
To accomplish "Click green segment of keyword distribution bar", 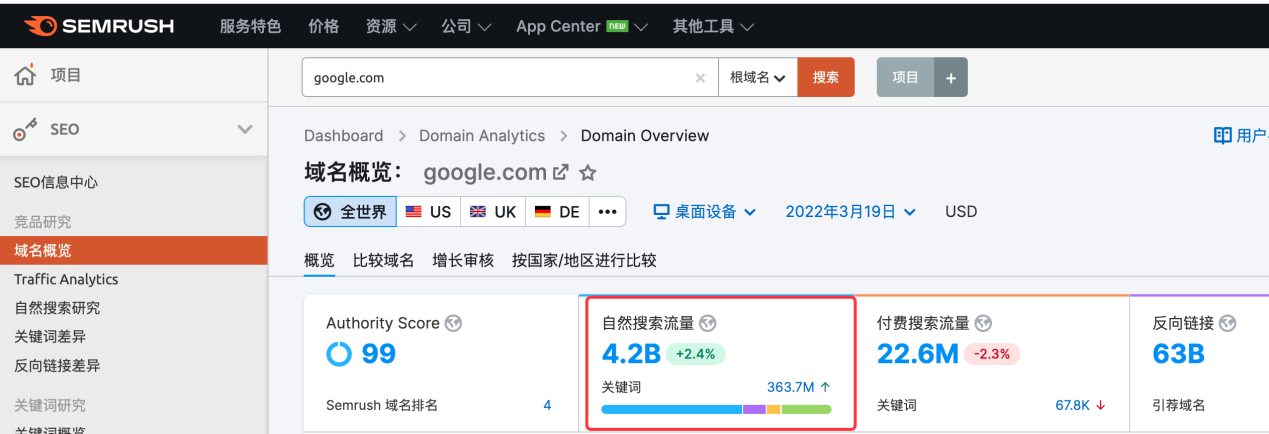I will (806, 409).
